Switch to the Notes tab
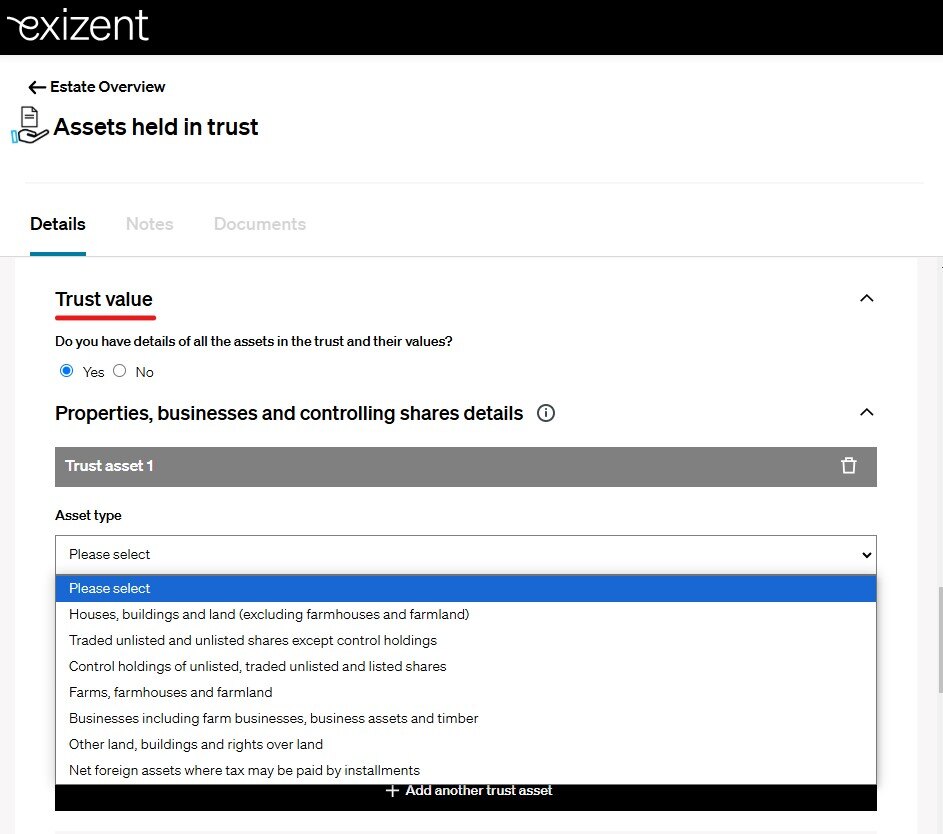Viewport: 943px width, 834px height. click(150, 224)
